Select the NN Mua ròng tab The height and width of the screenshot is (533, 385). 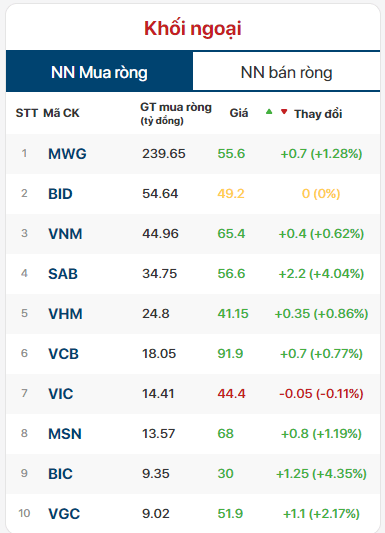point(99,72)
